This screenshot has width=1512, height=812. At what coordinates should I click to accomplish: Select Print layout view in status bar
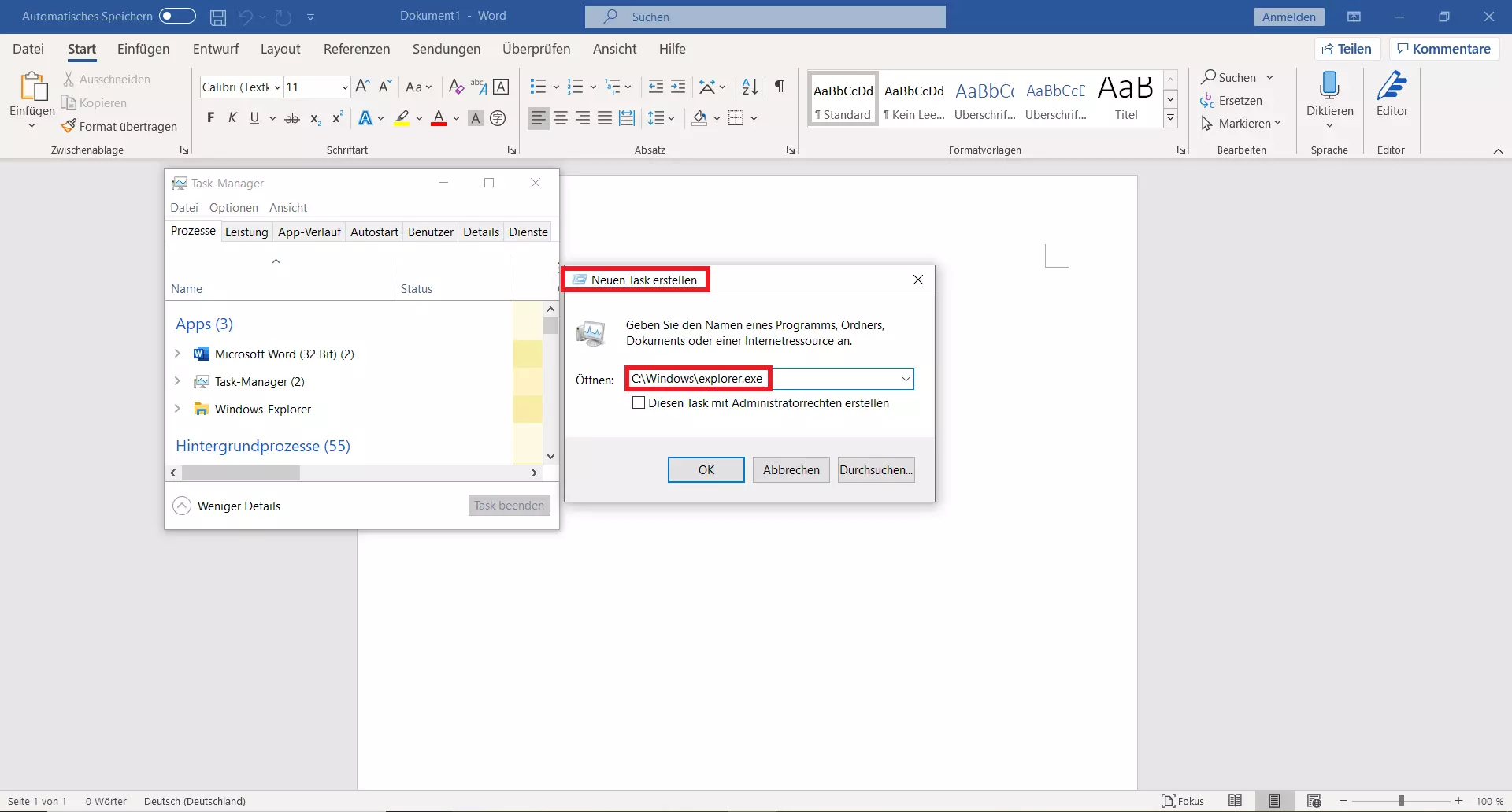point(1274,801)
